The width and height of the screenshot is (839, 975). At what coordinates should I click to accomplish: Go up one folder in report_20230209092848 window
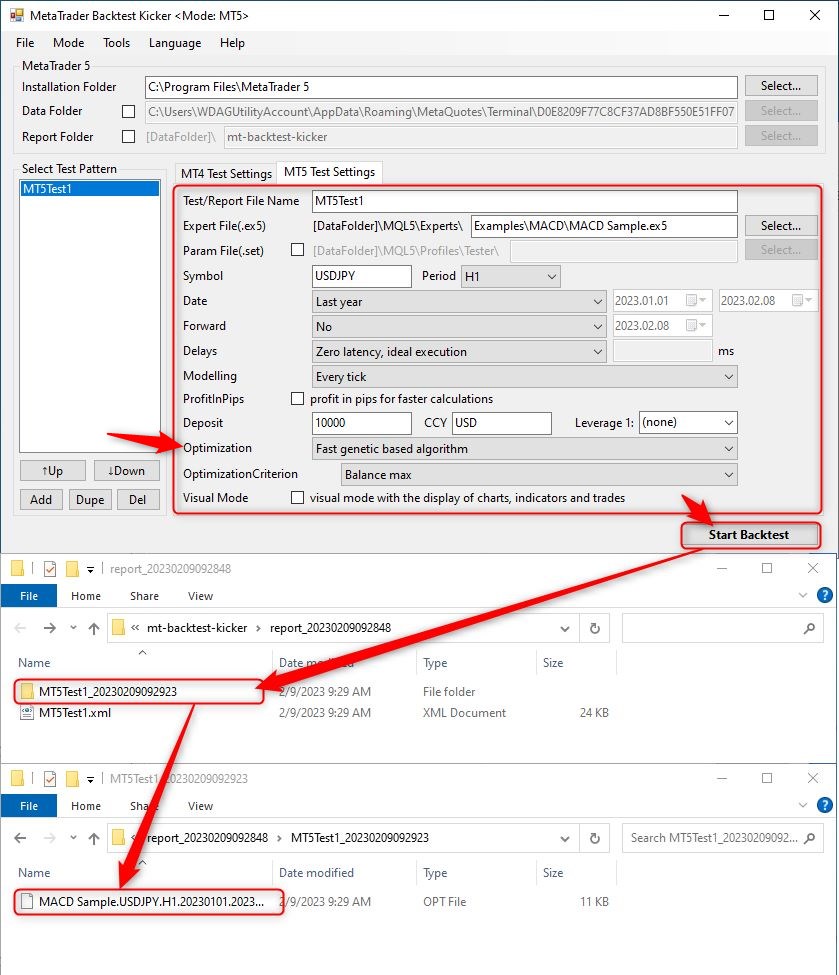click(x=94, y=628)
